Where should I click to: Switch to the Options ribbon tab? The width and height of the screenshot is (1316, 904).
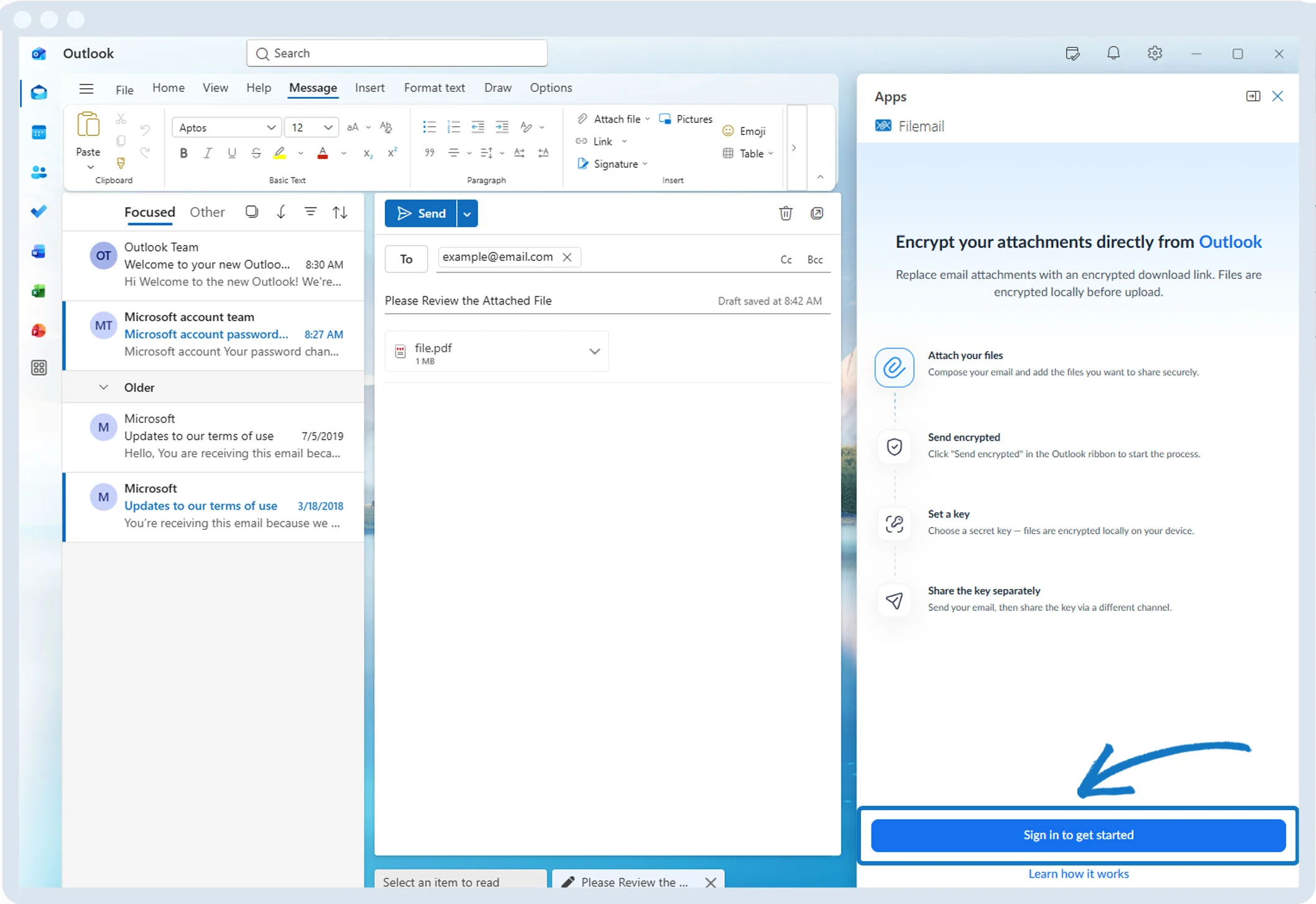click(551, 88)
